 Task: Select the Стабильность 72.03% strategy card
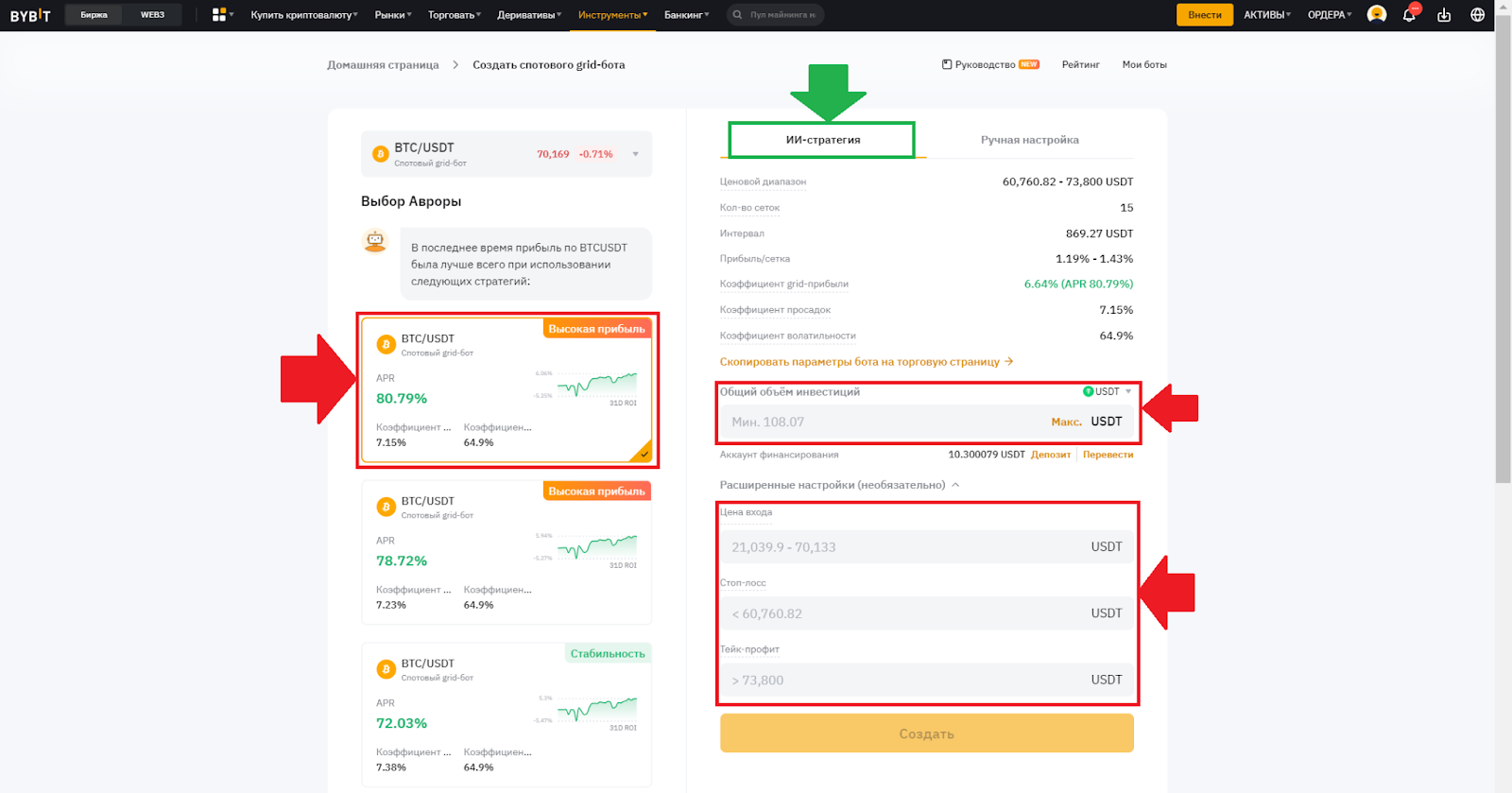(x=507, y=715)
